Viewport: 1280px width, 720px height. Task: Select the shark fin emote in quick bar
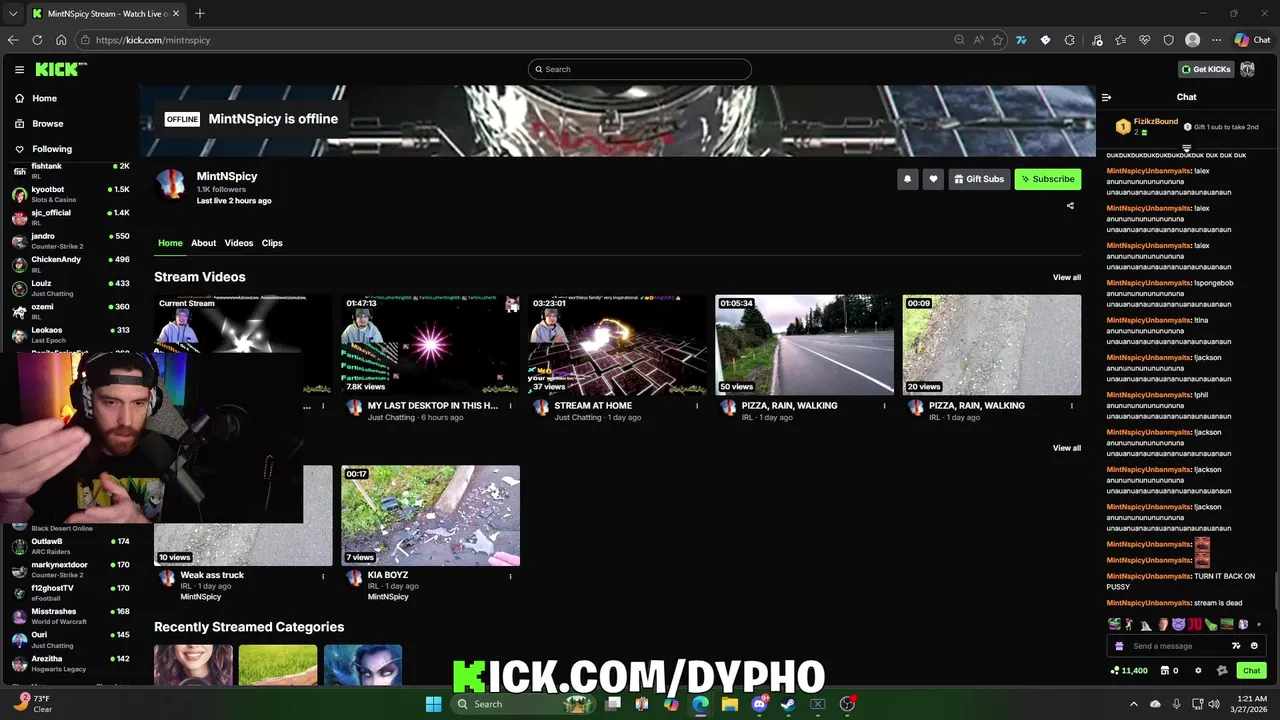pos(1146,624)
